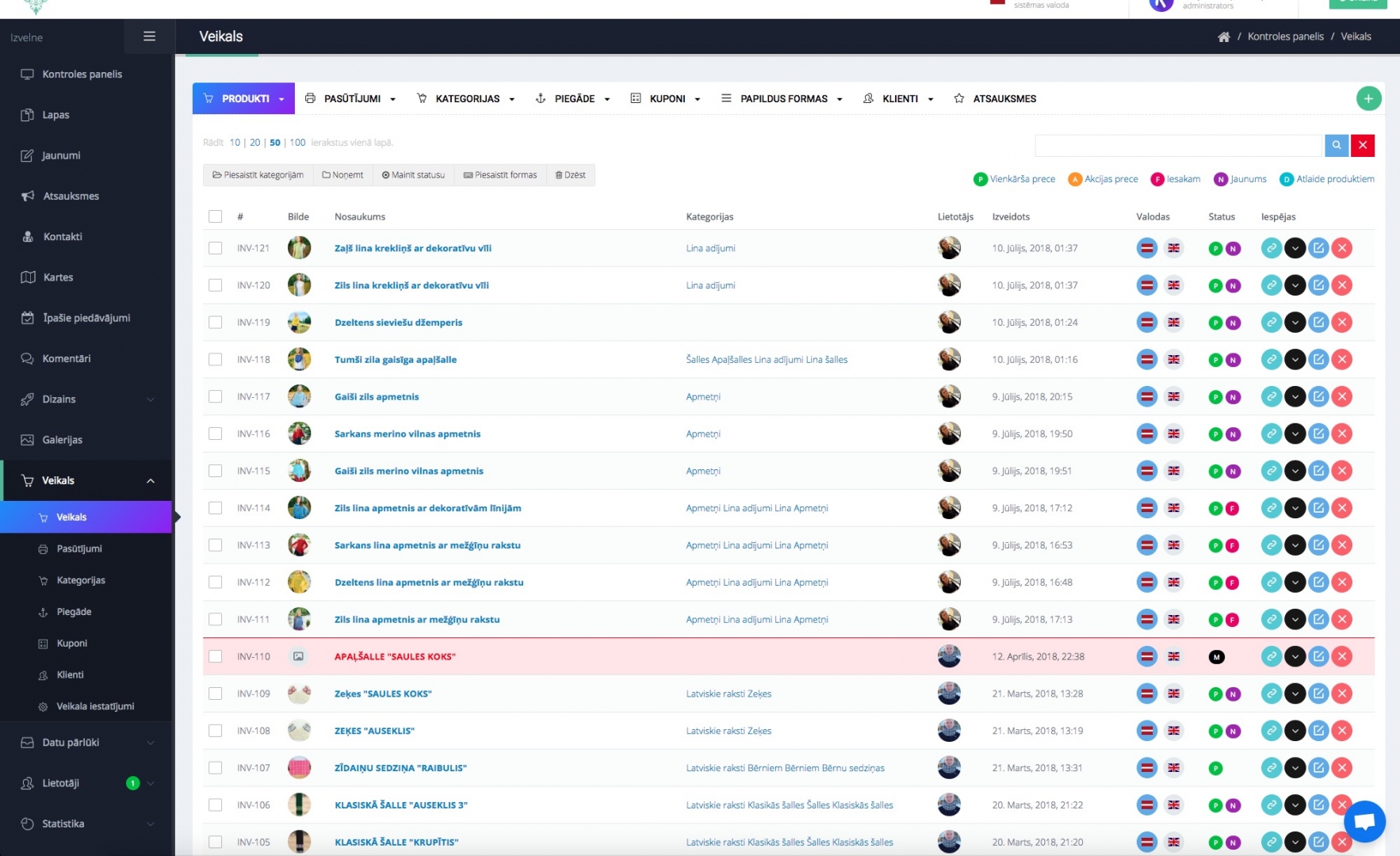
Task: Tick checkbox for INV-118
Action: pos(215,360)
